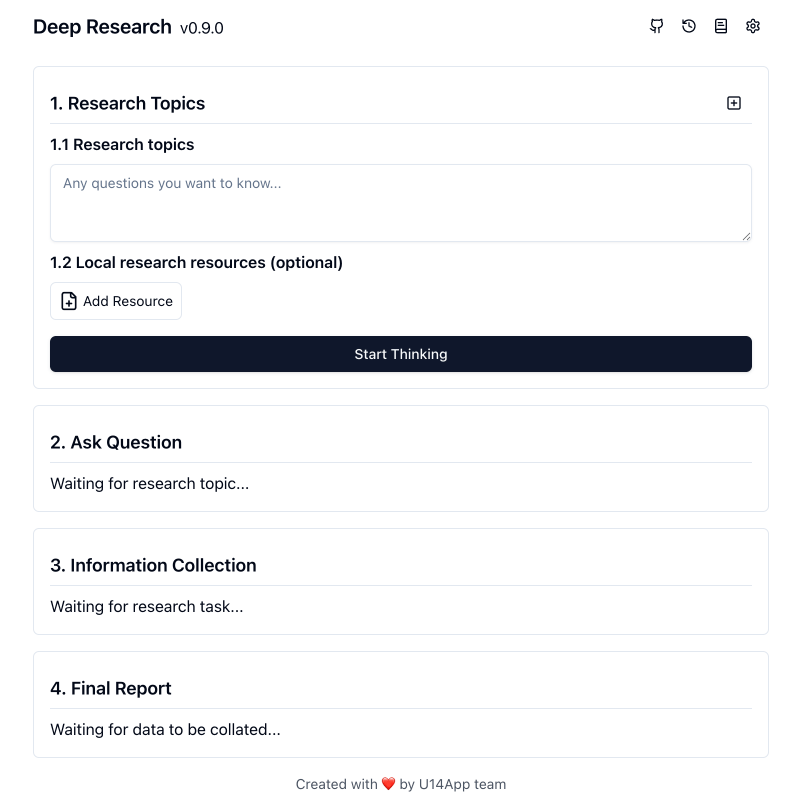Image resolution: width=800 pixels, height=800 pixels.
Task: Click the plus-square icon beside Research Topics
Action: coord(734,103)
